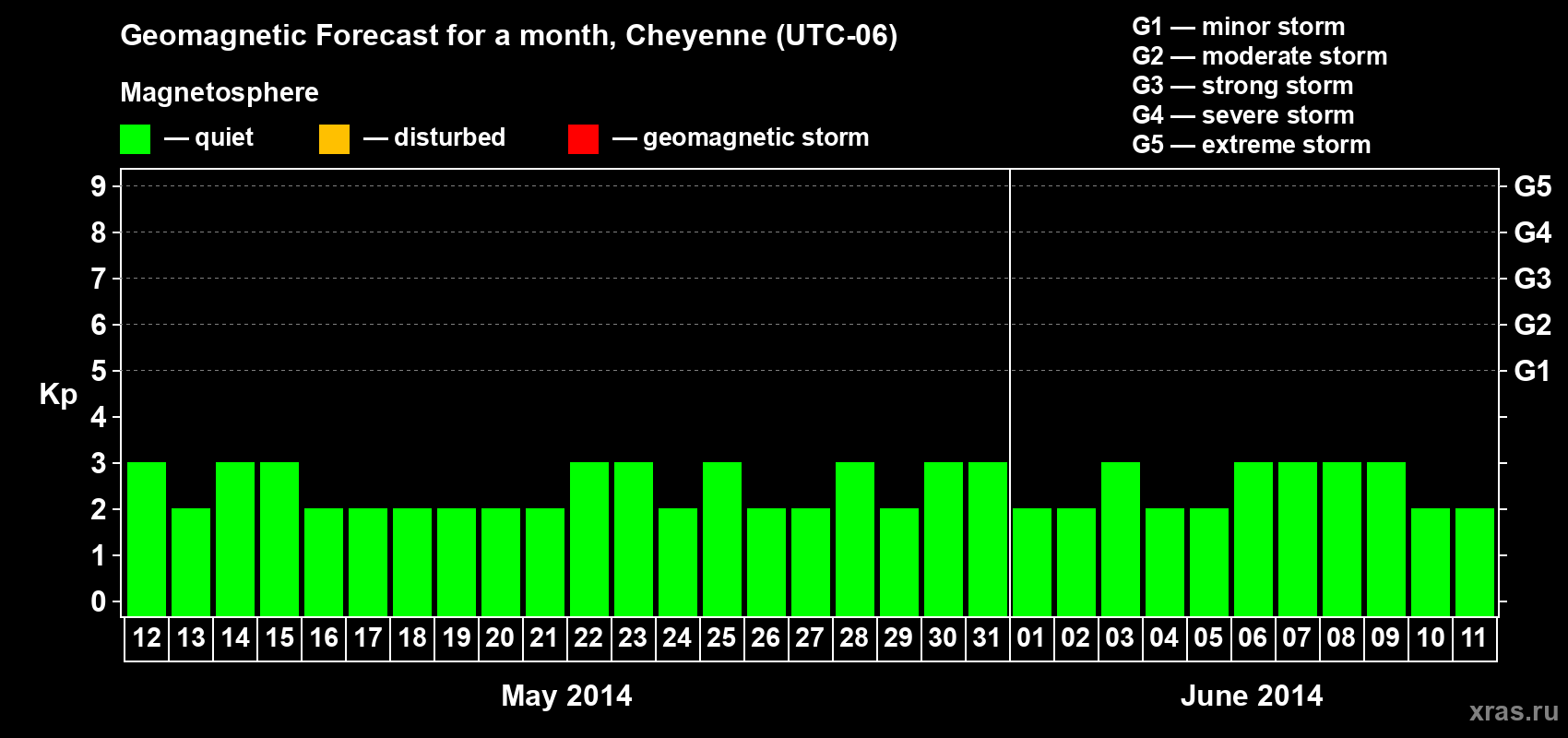Viewport: 1568px width, 738px height.
Task: Click the green bar for May 16
Action: click(x=324, y=562)
